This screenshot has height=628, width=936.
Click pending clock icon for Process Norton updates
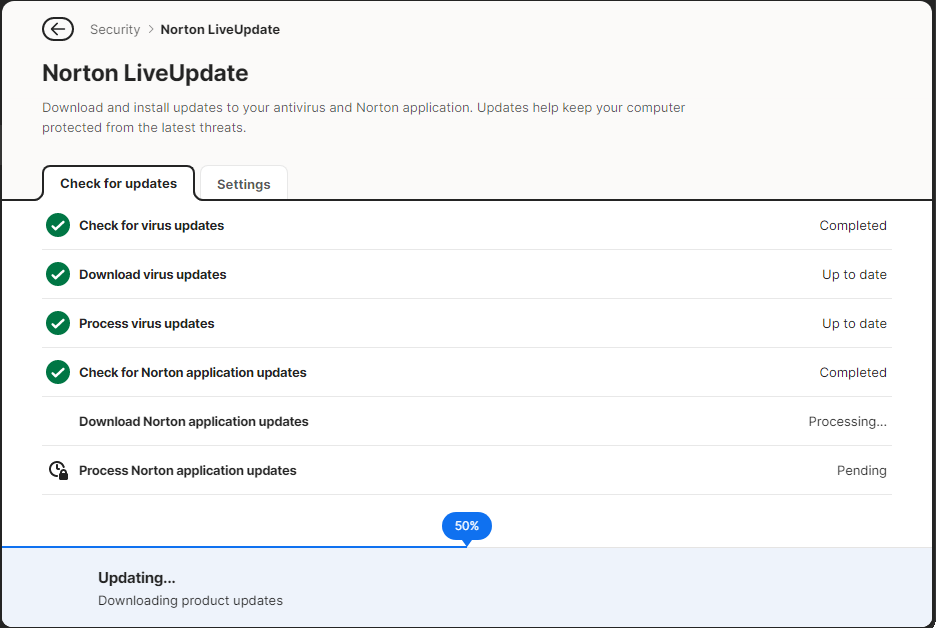[58, 470]
